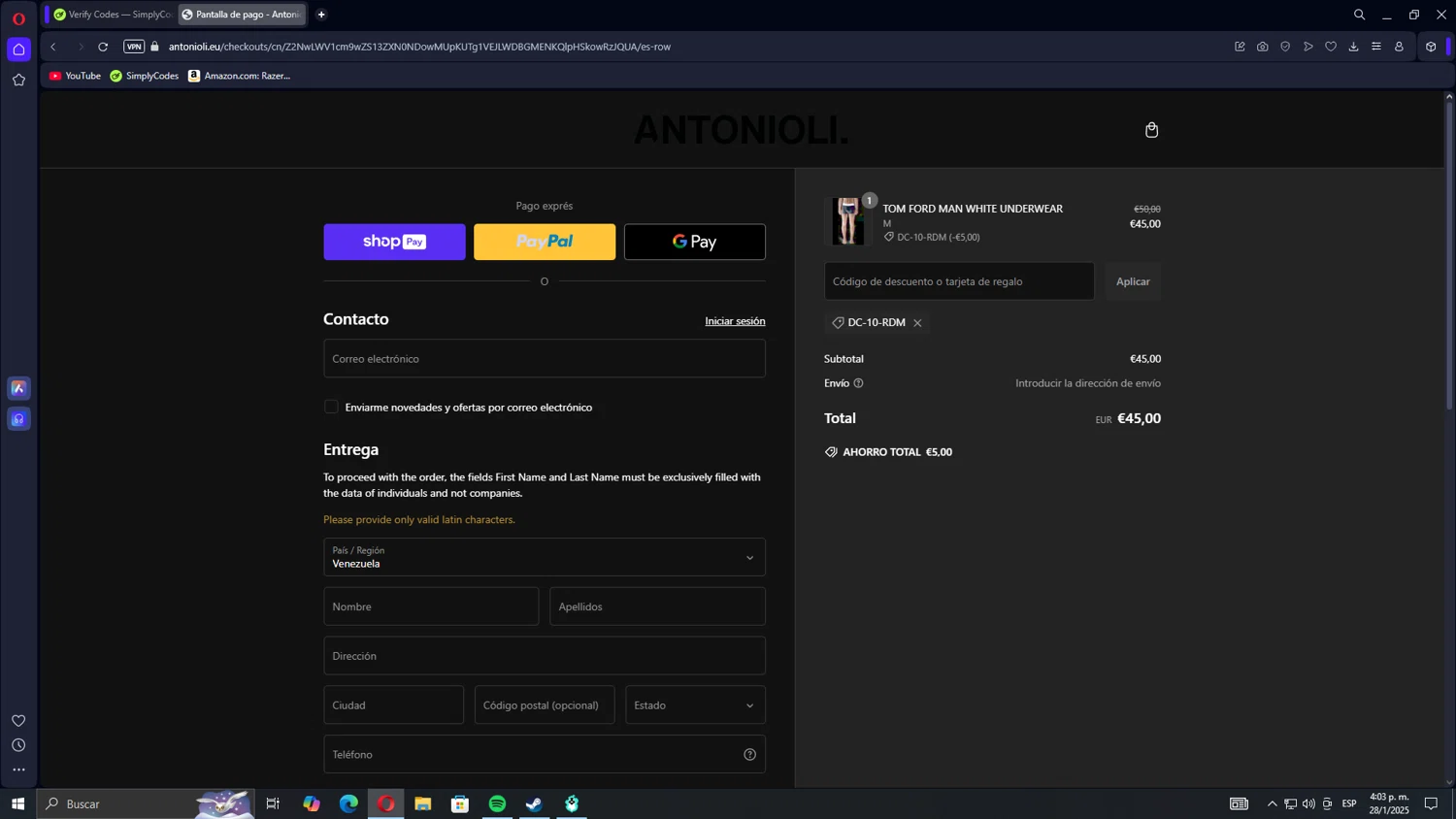This screenshot has width=1456, height=819.
Task: Click the Tom Ford underwear product thumbnail
Action: [x=848, y=221]
